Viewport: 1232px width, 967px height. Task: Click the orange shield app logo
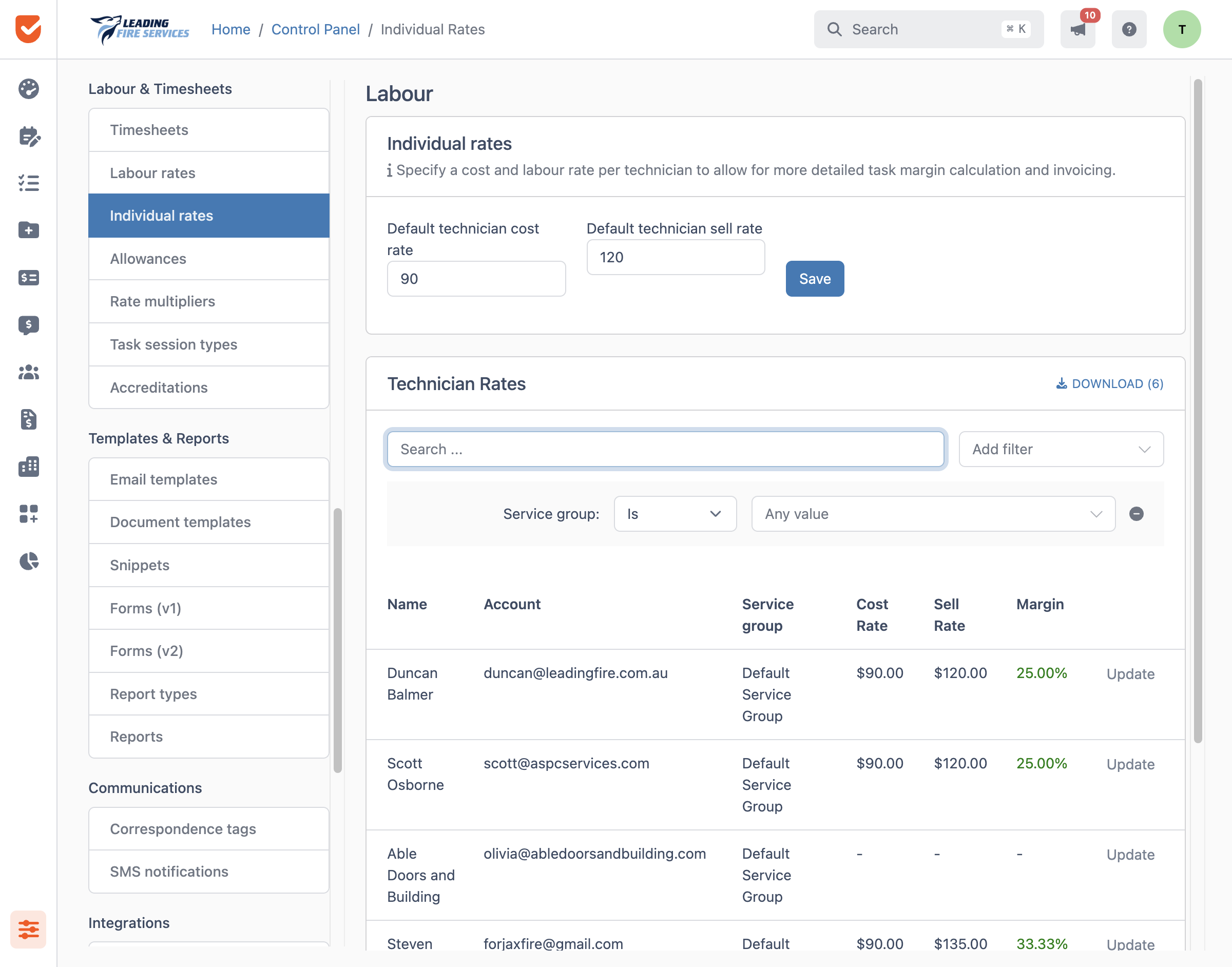(28, 29)
